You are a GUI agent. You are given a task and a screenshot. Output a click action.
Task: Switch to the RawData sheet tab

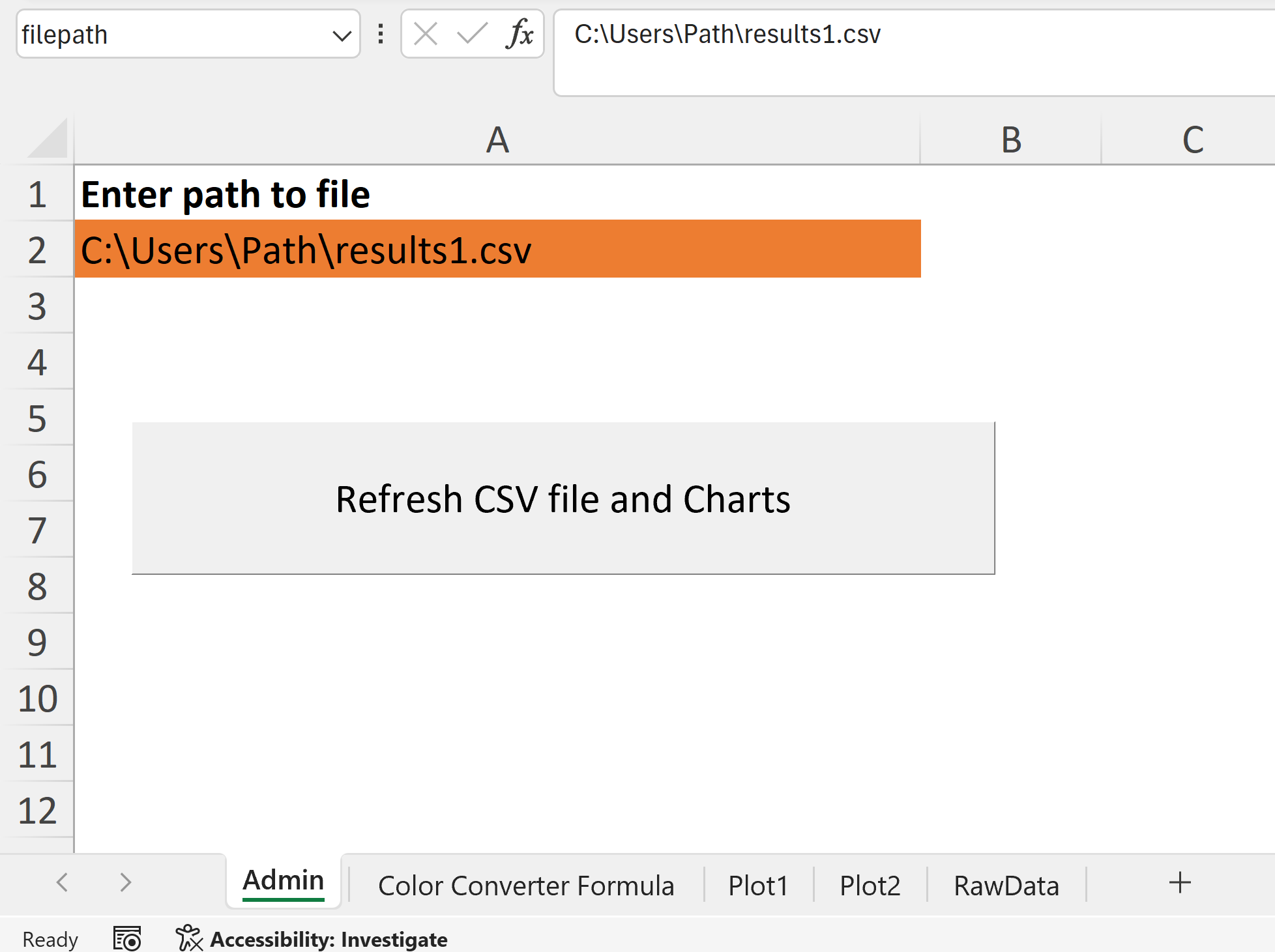click(1006, 886)
